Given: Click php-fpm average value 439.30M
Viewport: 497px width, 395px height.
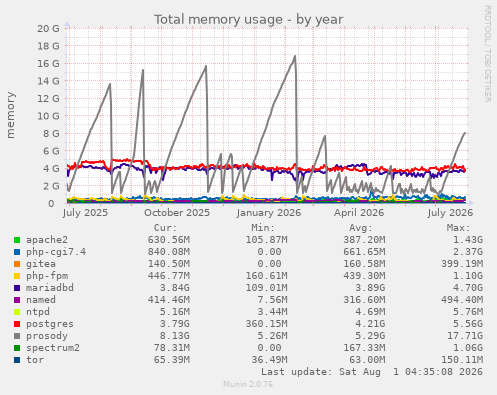Looking at the screenshot, I should click(364, 276).
